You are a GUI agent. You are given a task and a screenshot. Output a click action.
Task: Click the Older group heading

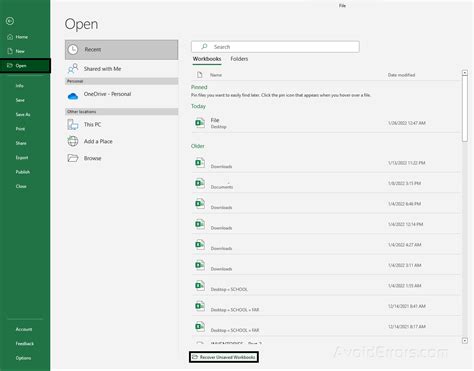coord(198,146)
